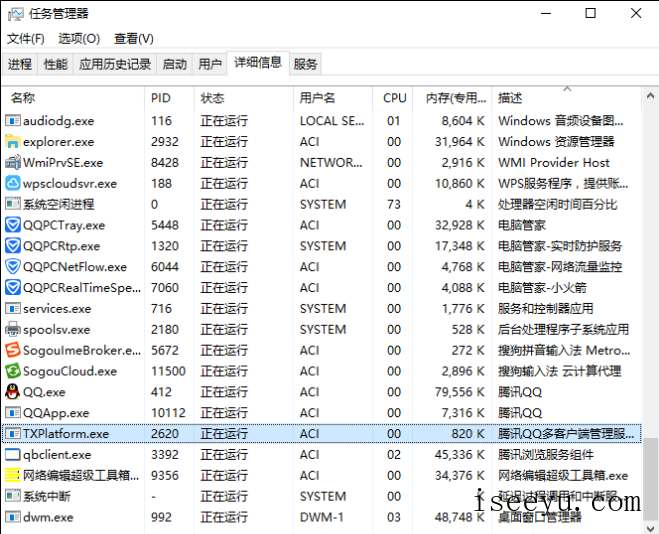659x534 pixels.
Task: Switch to the 进程 tab
Action: click(x=20, y=64)
